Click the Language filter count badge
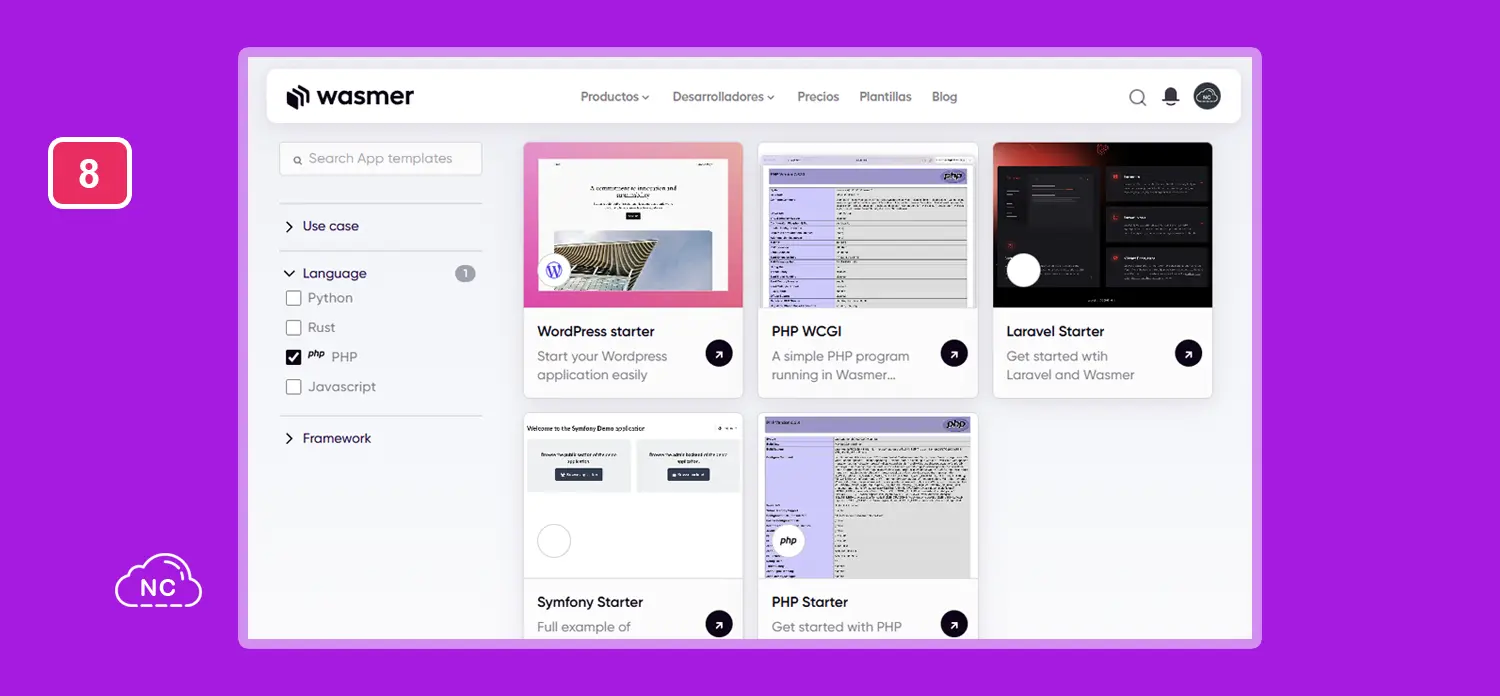The height and width of the screenshot is (696, 1500). click(465, 273)
